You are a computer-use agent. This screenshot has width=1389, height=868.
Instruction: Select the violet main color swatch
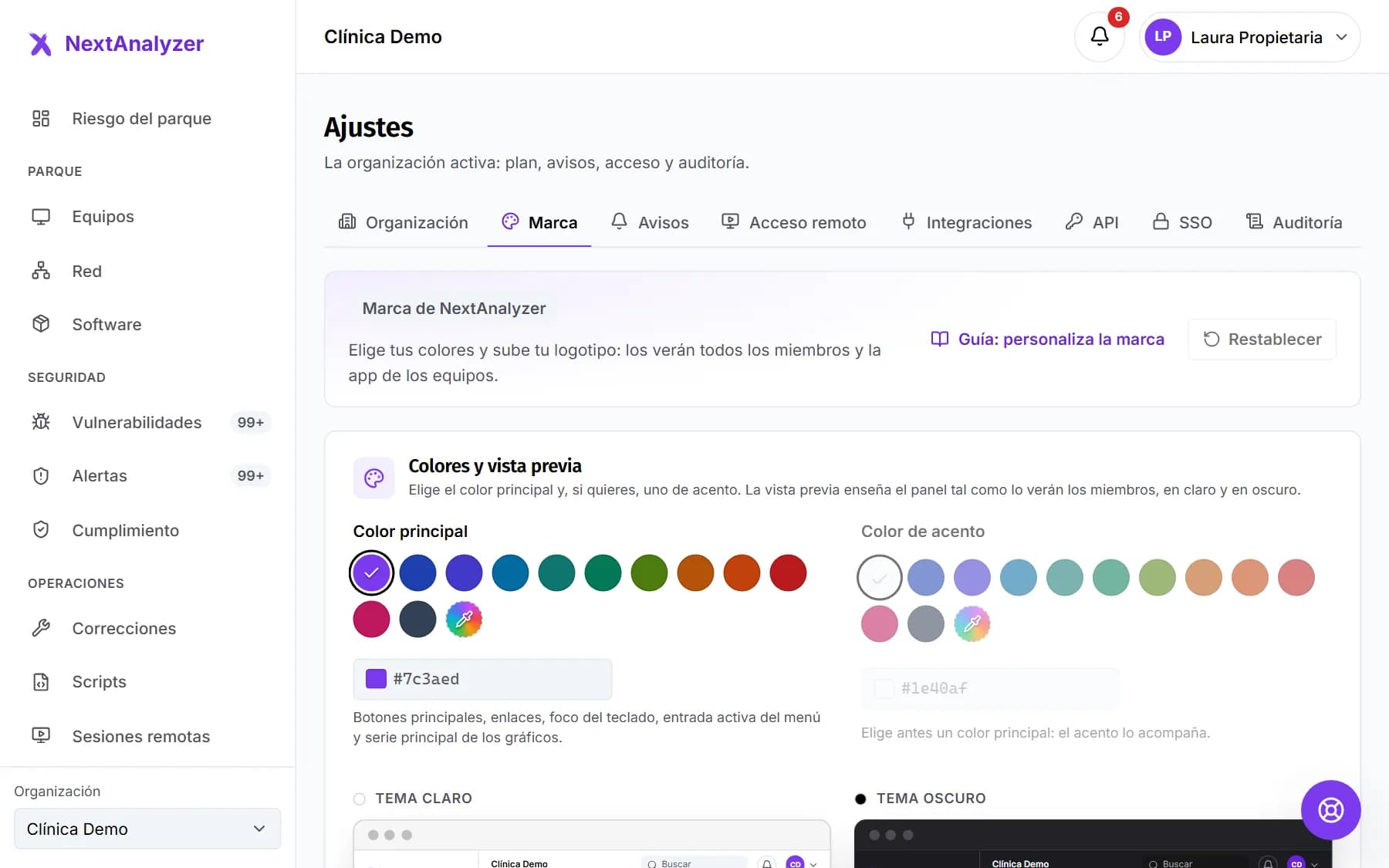coord(371,573)
